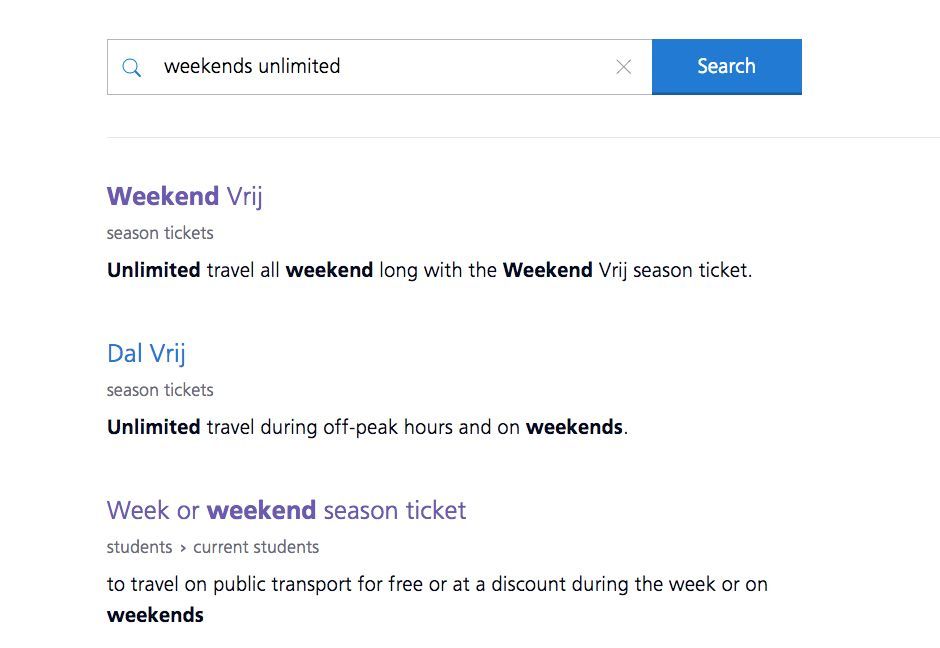The height and width of the screenshot is (648, 940).
Task: Click bold 'weekends' ending the Dal Vrij description
Action: pyautogui.click(x=574, y=427)
